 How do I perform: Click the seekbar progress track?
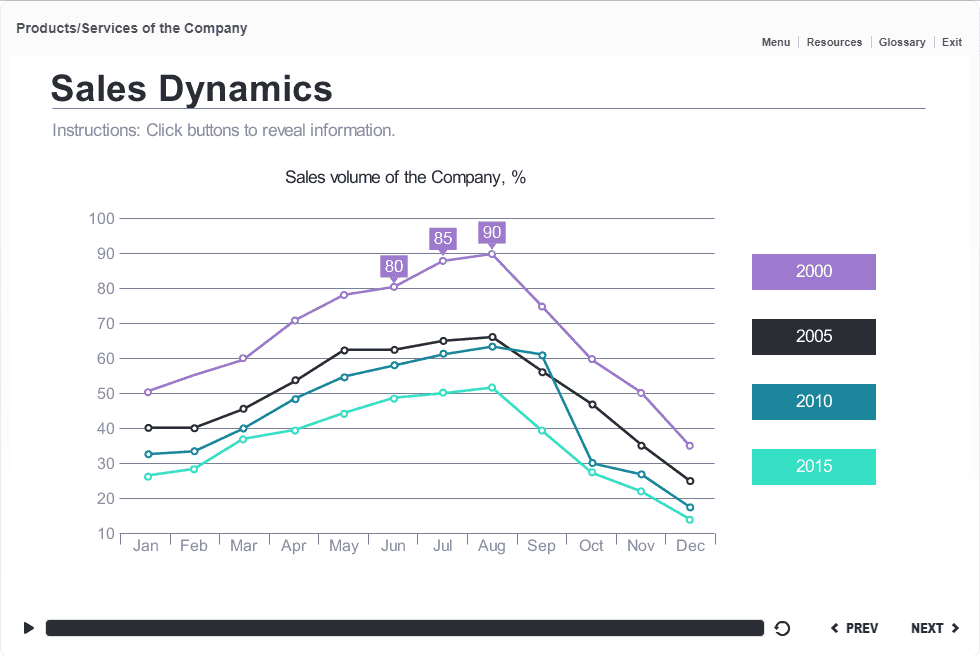(x=405, y=628)
